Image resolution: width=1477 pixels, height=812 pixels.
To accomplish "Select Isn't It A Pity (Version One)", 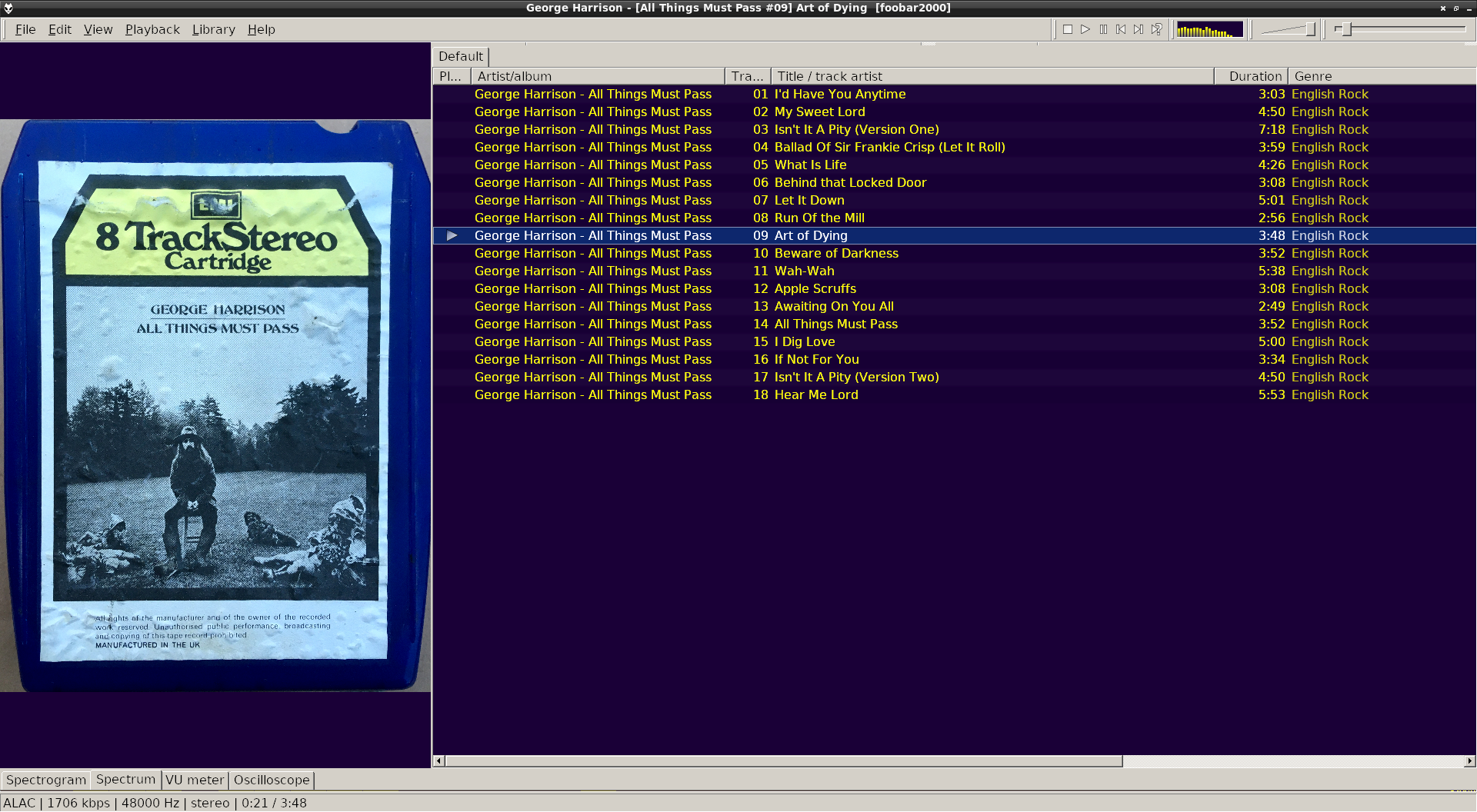I will tap(954, 129).
